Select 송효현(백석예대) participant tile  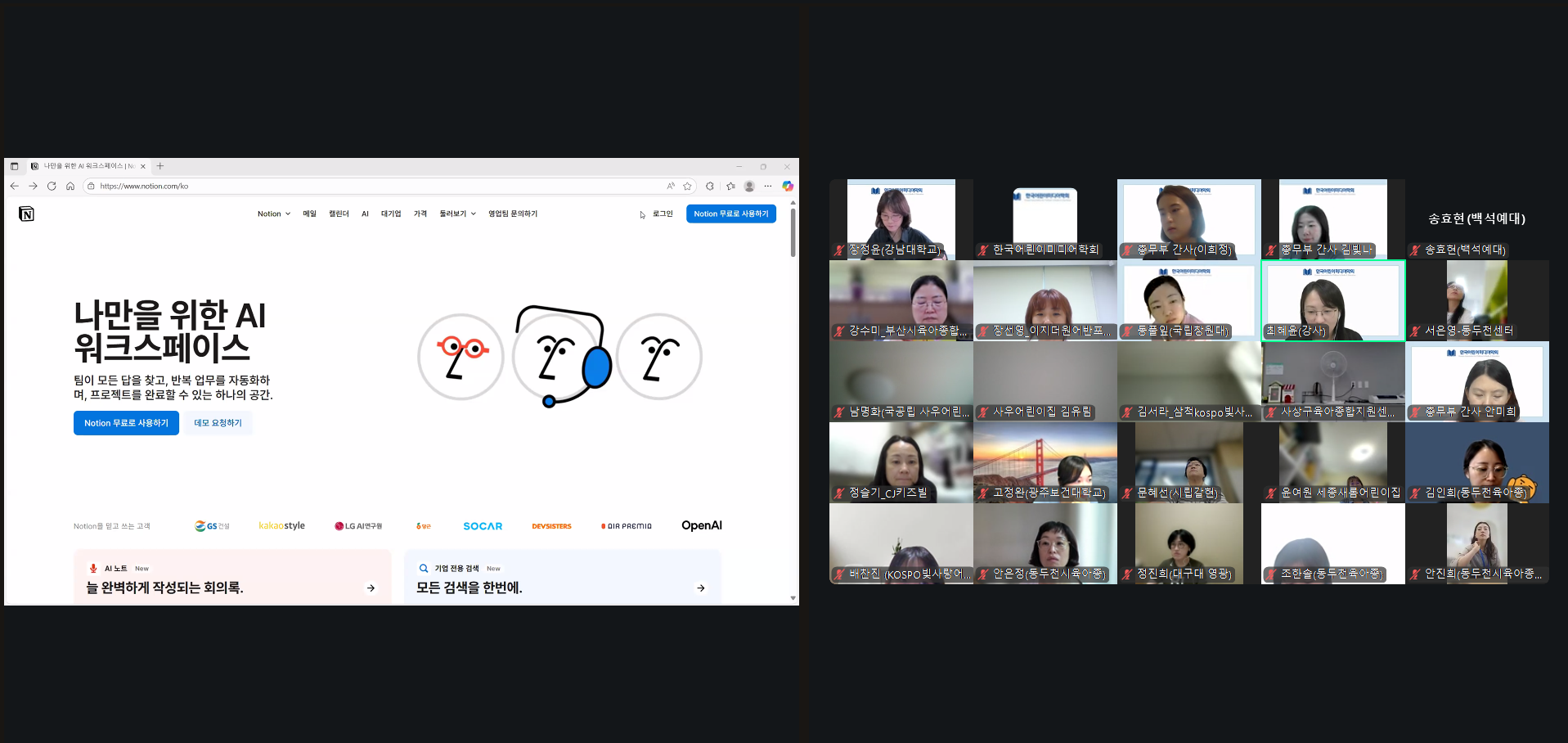pyautogui.click(x=1477, y=219)
